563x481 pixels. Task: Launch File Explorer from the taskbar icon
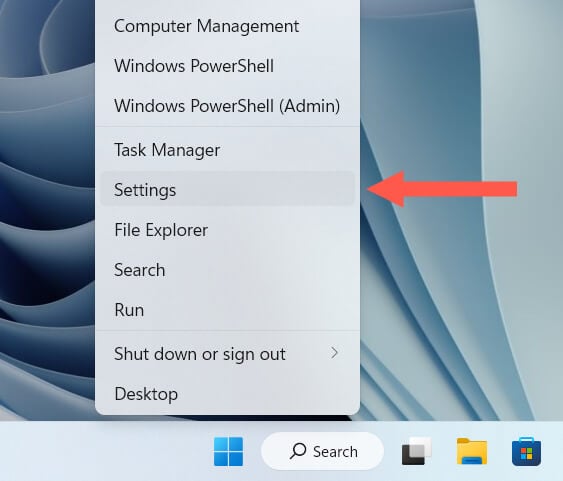click(x=472, y=451)
